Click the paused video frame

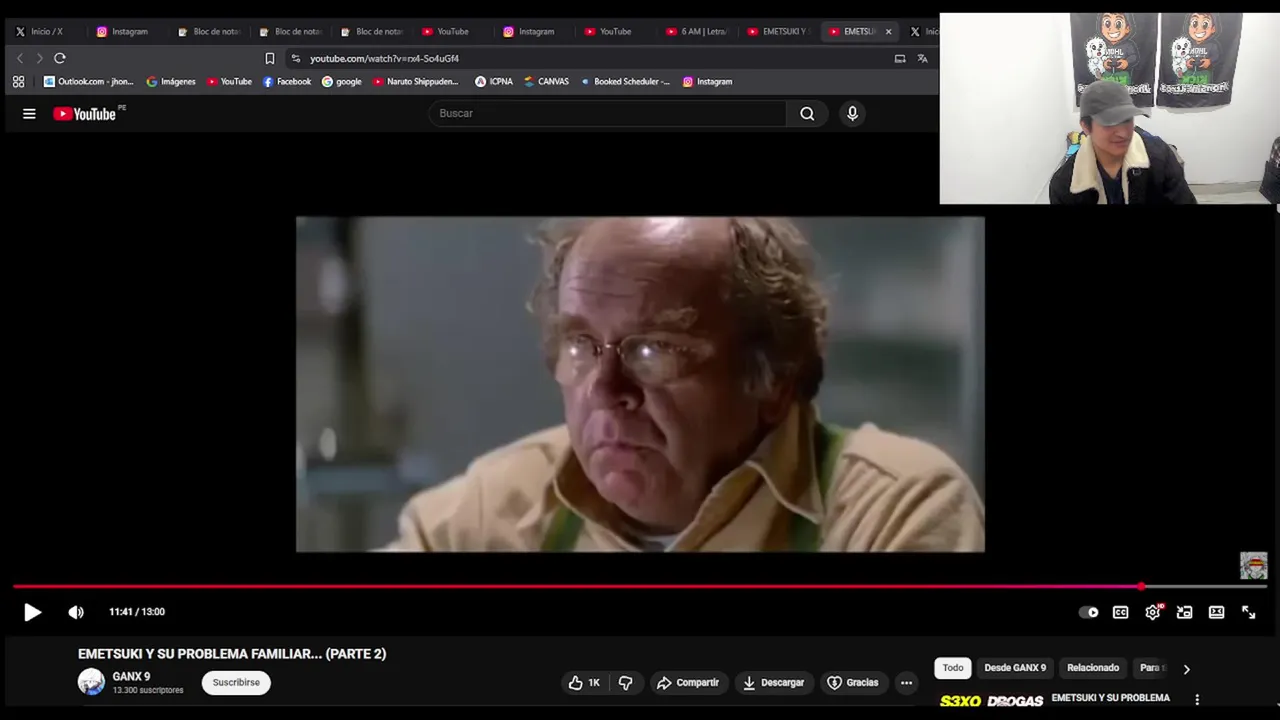point(640,384)
